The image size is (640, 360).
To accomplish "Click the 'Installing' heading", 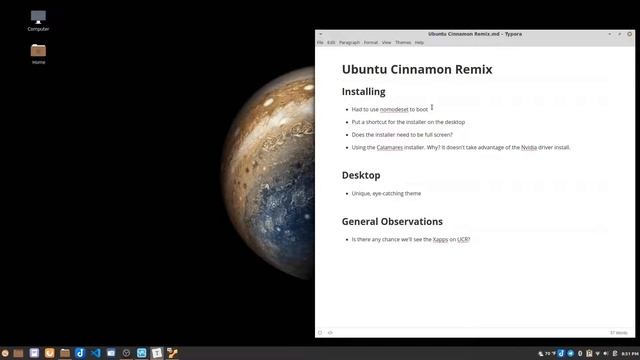I will pyautogui.click(x=363, y=92).
